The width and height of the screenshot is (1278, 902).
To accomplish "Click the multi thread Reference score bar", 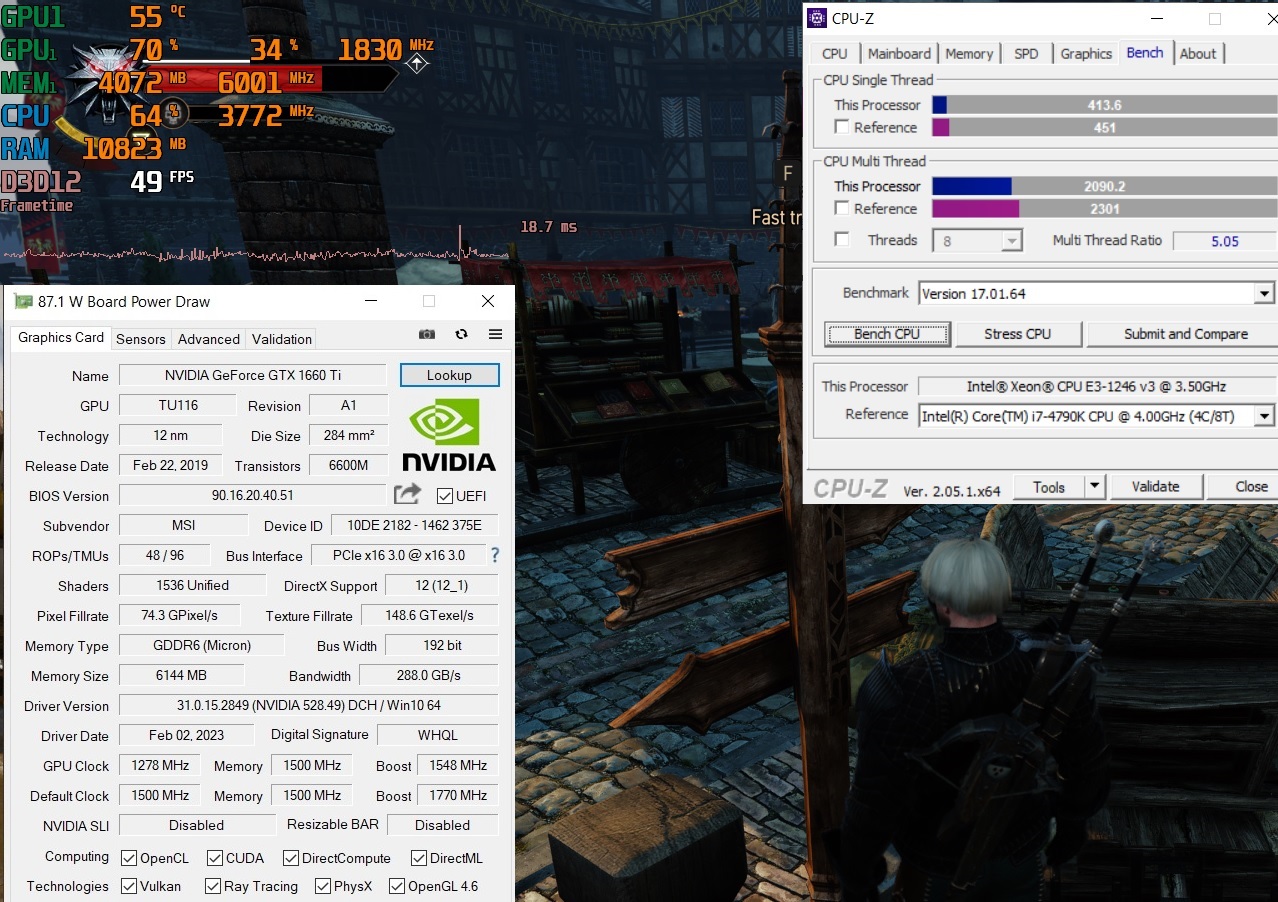I will click(x=1104, y=208).
